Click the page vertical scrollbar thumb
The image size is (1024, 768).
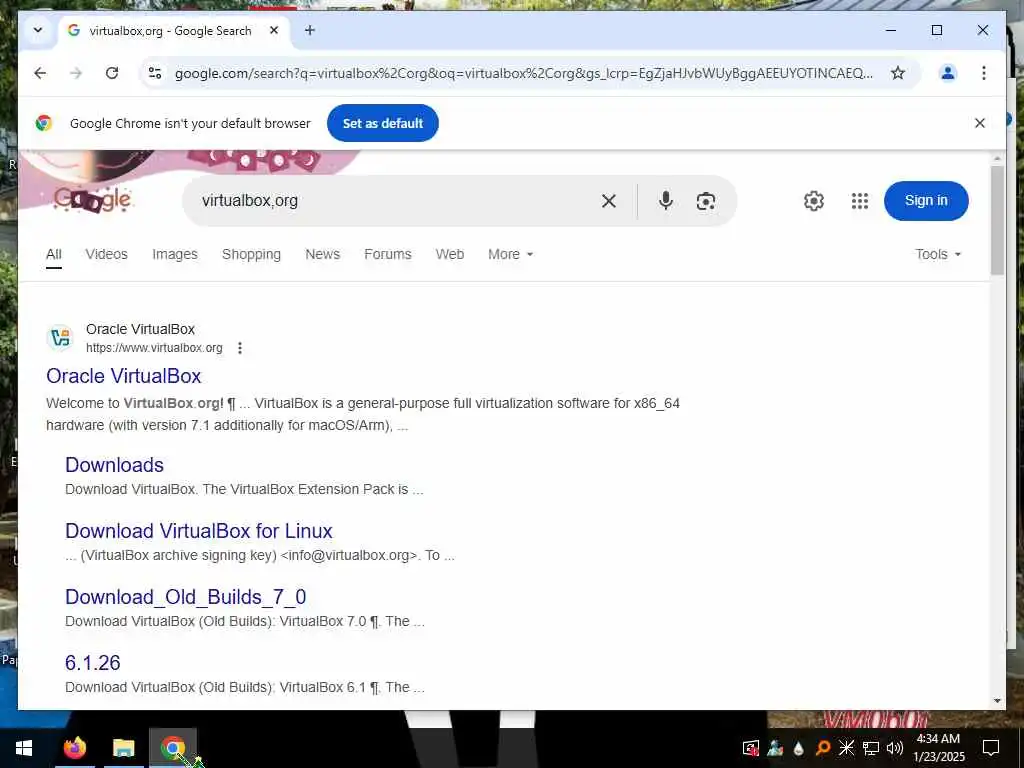click(997, 220)
